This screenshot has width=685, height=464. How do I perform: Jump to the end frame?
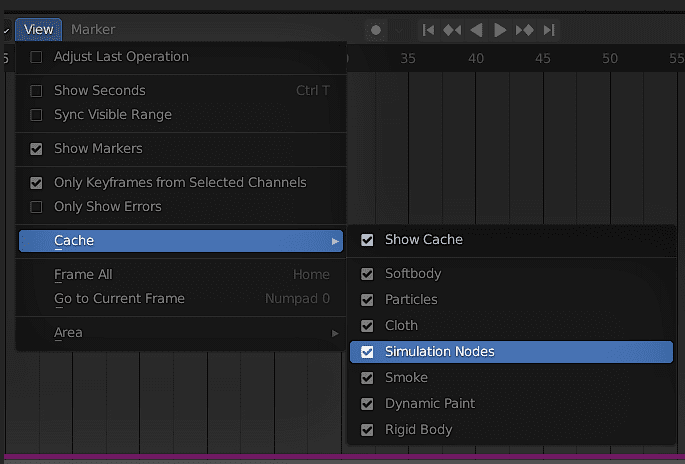548,30
